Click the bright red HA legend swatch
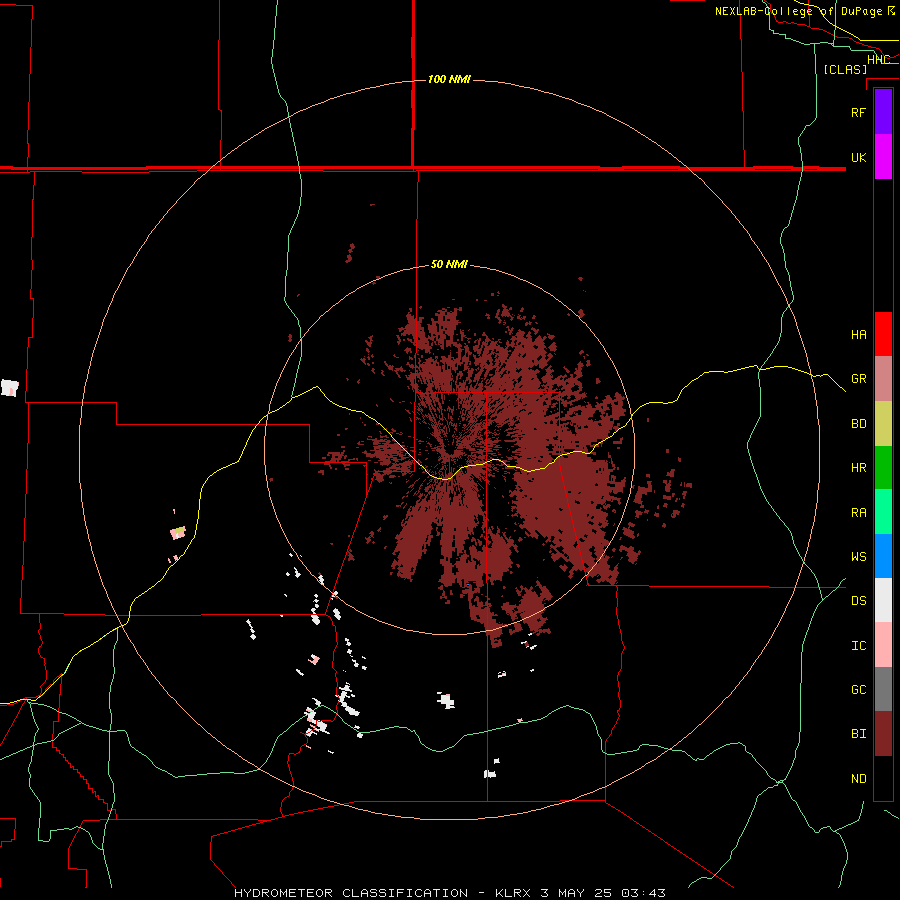The height and width of the screenshot is (900, 900). pyautogui.click(x=883, y=334)
